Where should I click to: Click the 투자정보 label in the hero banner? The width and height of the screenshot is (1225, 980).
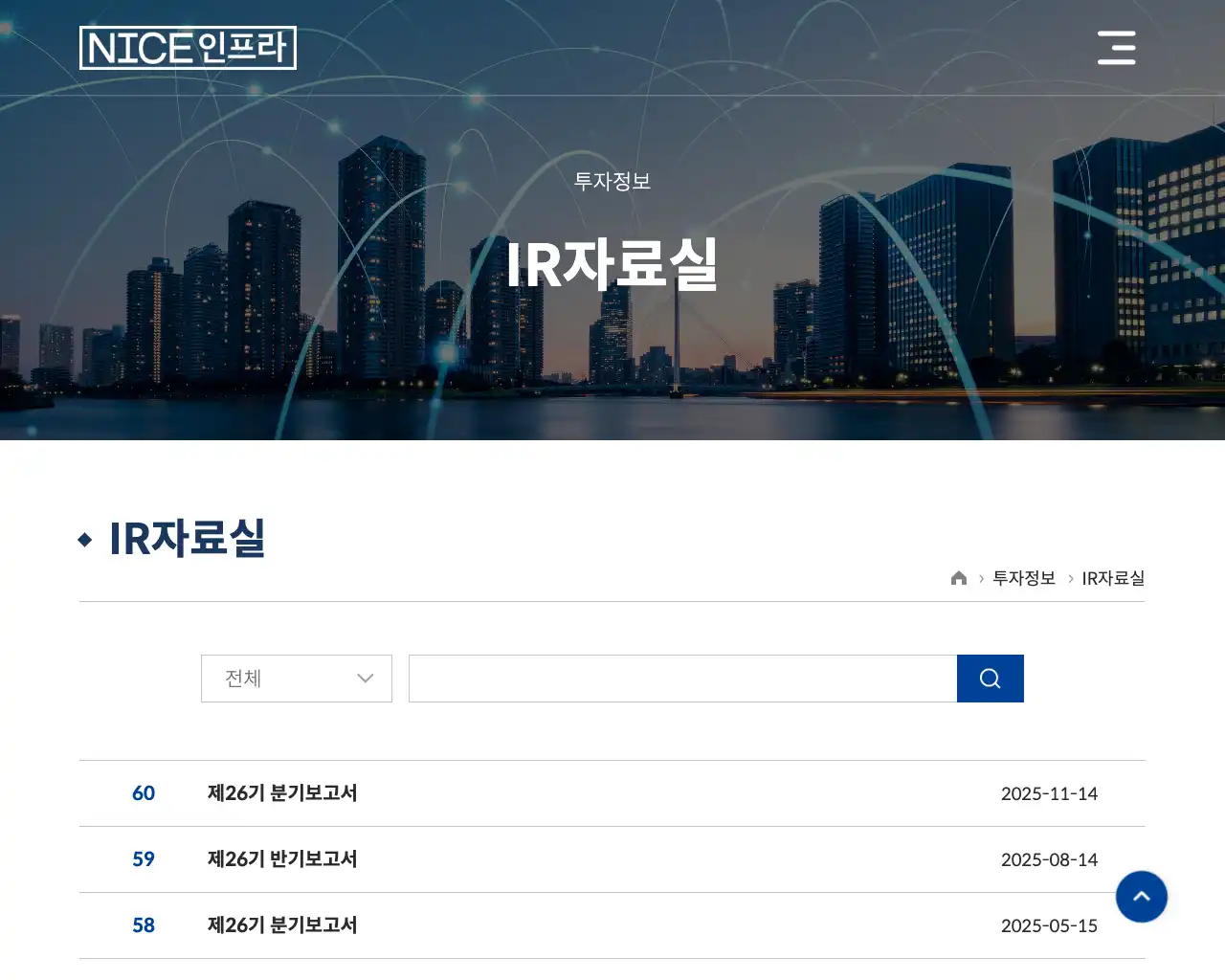click(612, 181)
